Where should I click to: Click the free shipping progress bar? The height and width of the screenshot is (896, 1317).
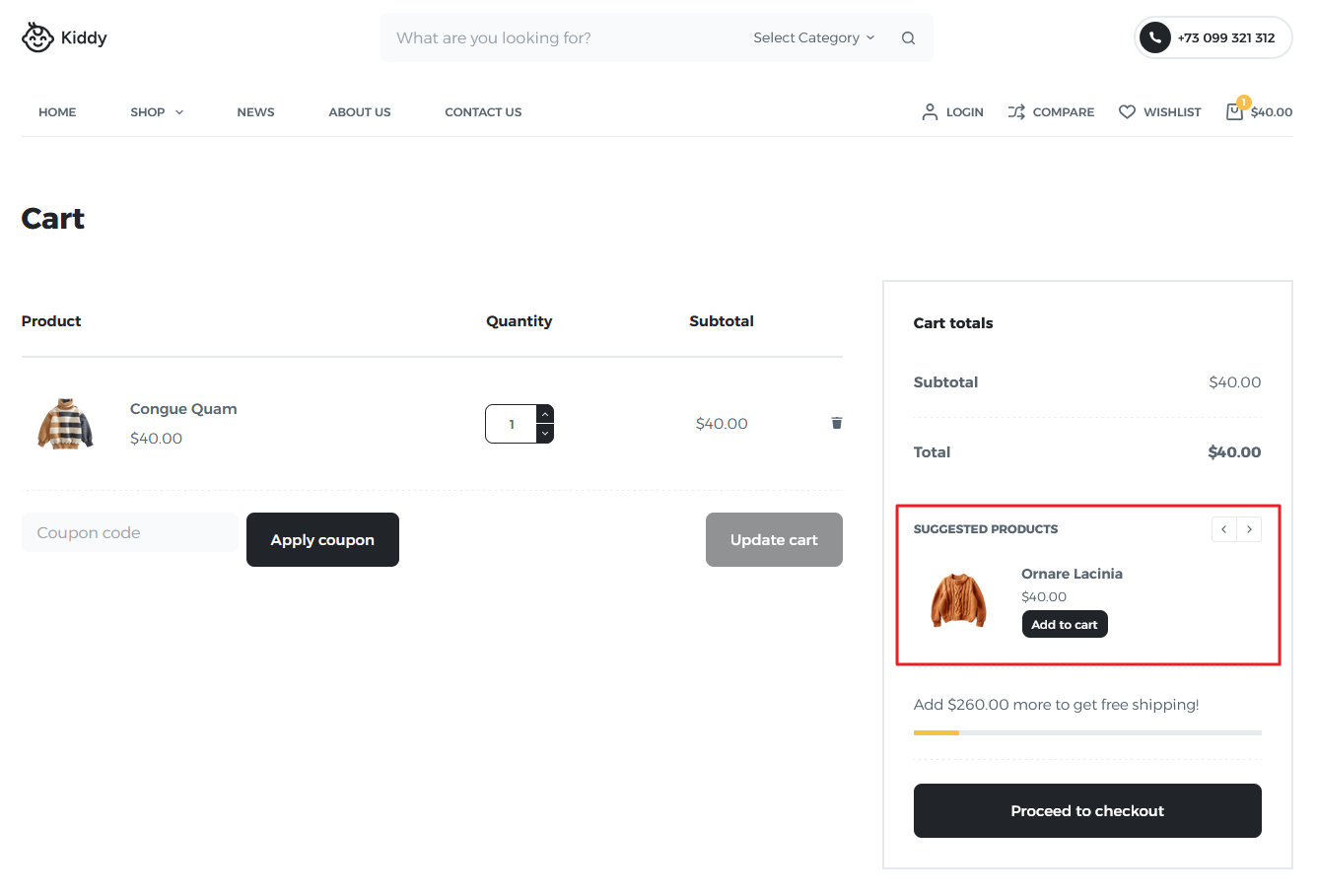[x=1087, y=732]
